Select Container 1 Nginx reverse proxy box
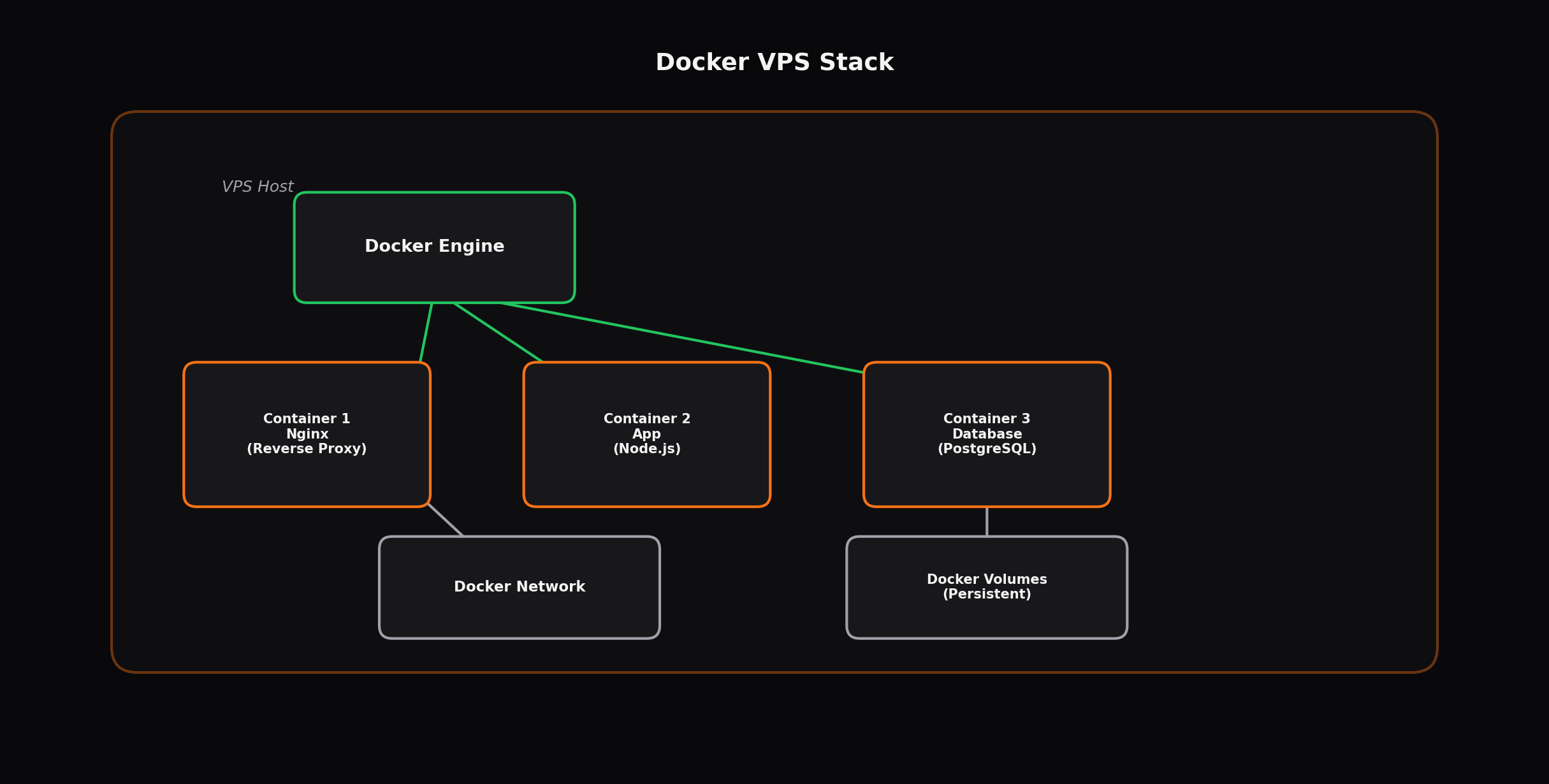 point(307,435)
